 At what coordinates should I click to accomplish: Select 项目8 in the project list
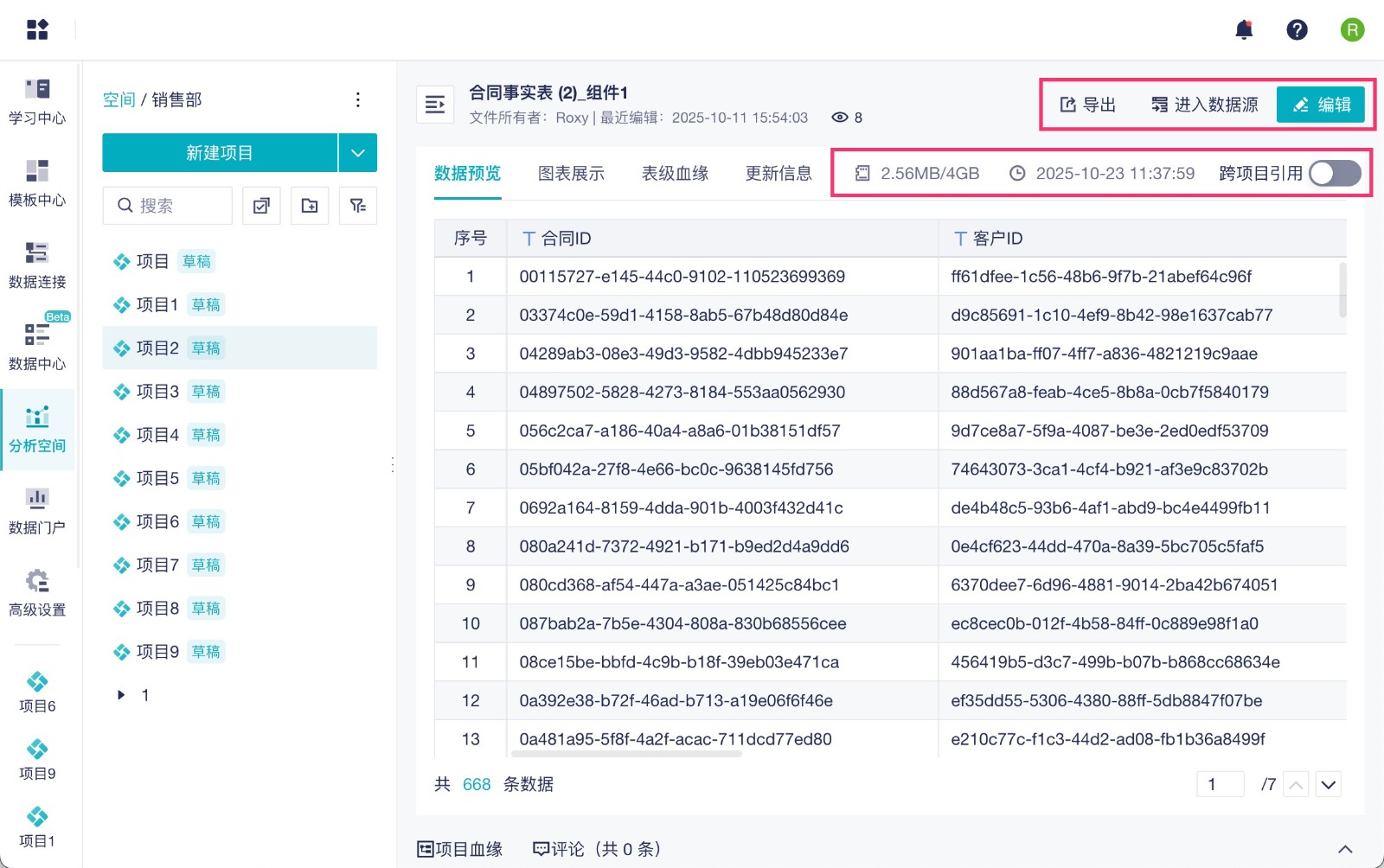click(240, 609)
